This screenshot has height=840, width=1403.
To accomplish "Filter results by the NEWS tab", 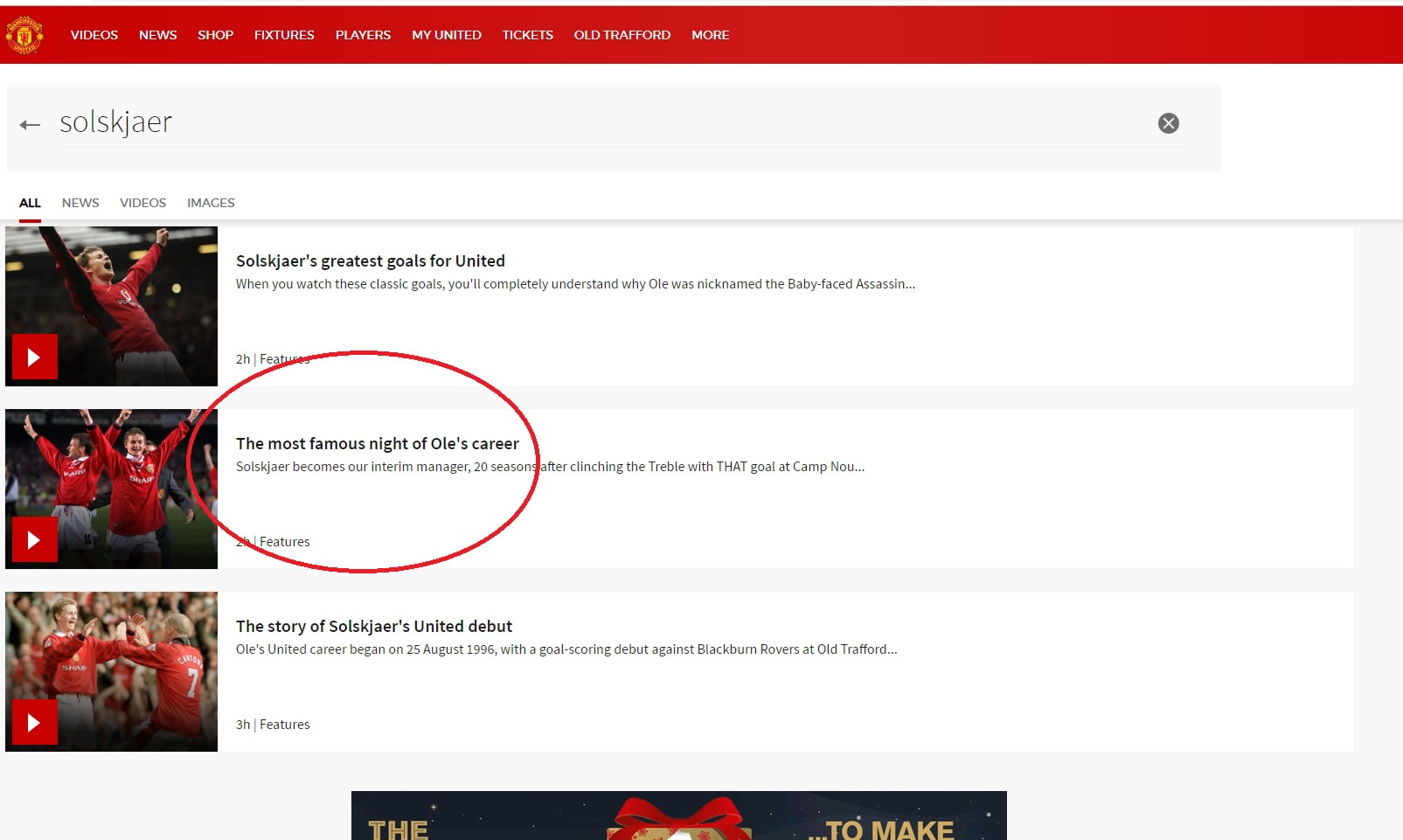I will 80,203.
